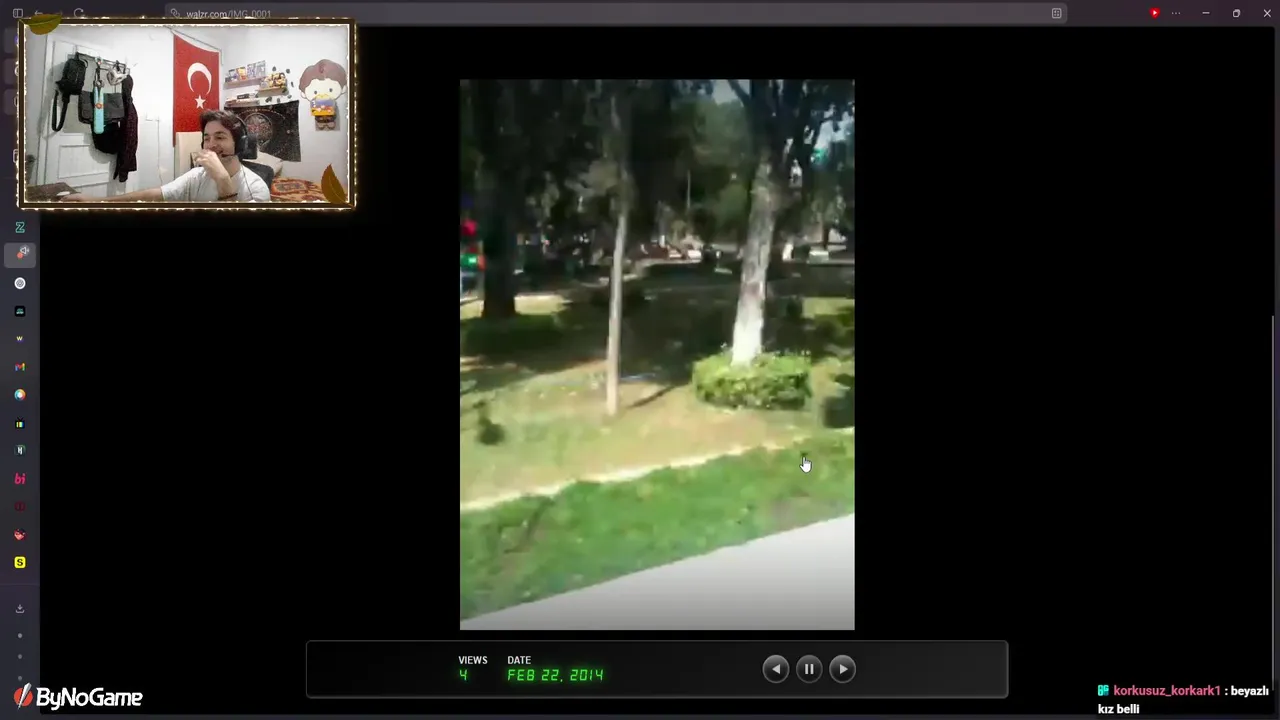Open the downloads icon in sidebar
Image resolution: width=1280 pixels, height=720 pixels.
tap(19, 608)
